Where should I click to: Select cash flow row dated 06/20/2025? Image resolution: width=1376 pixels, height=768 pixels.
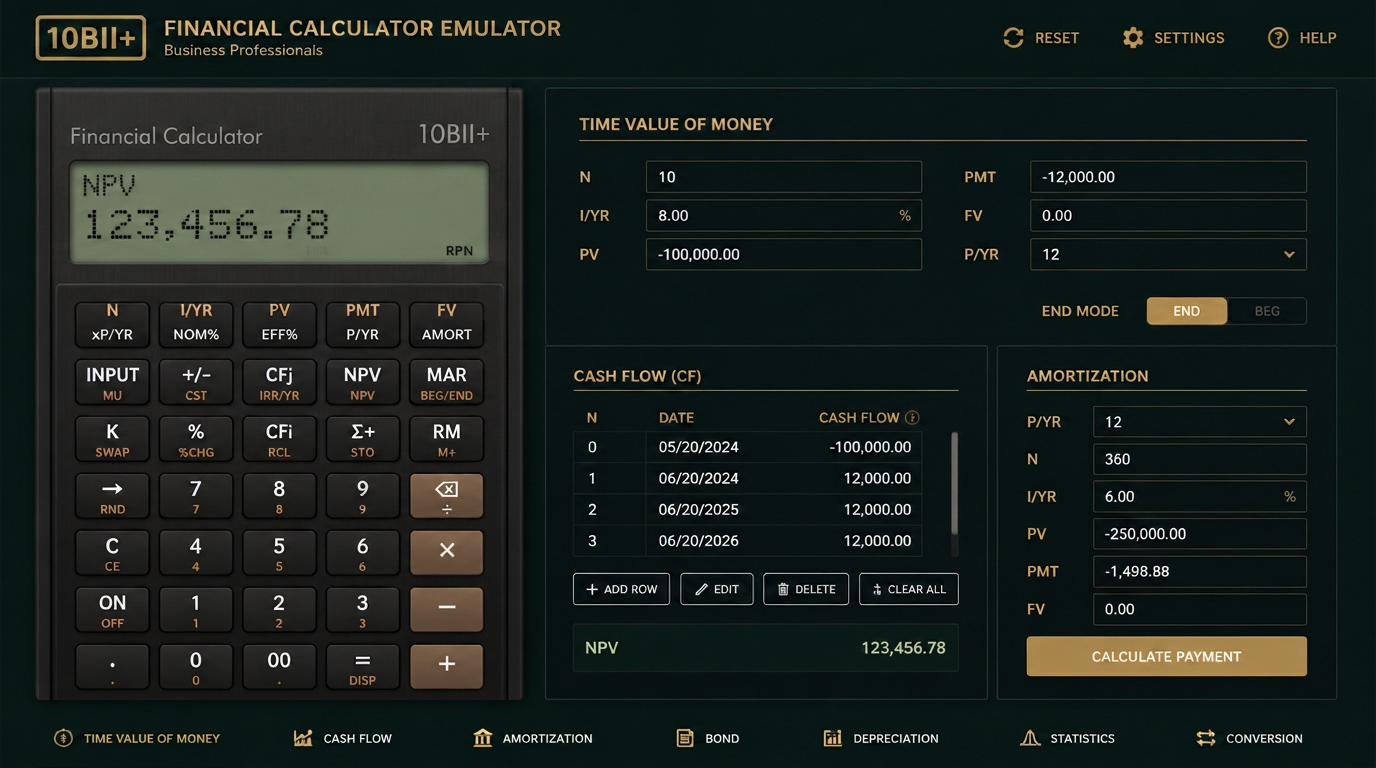[x=748, y=509]
